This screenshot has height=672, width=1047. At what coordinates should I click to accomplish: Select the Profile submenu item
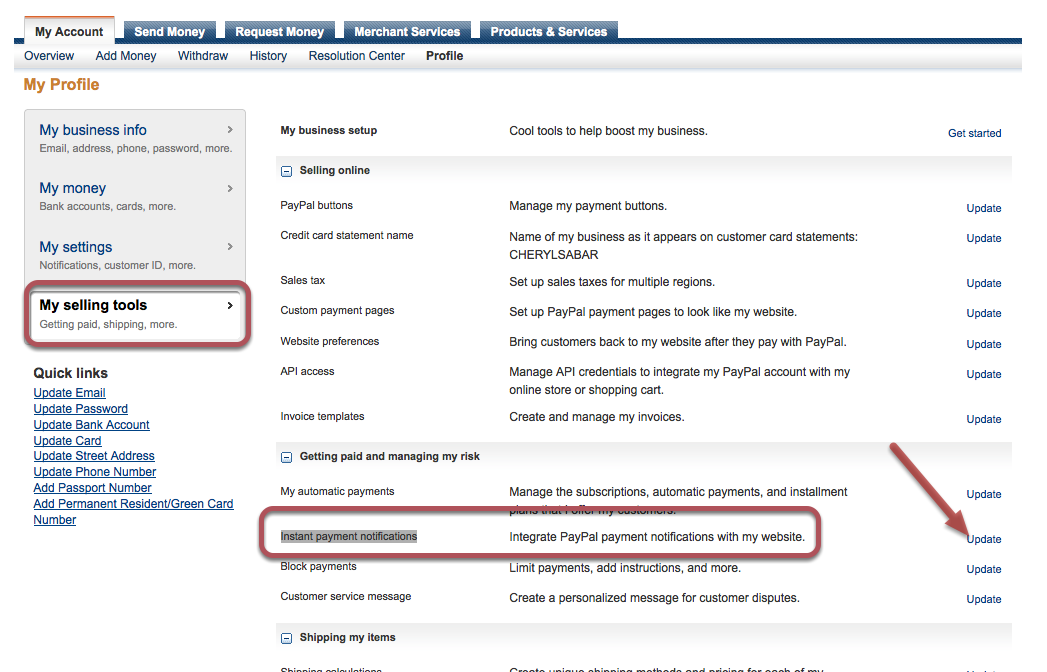pyautogui.click(x=445, y=56)
